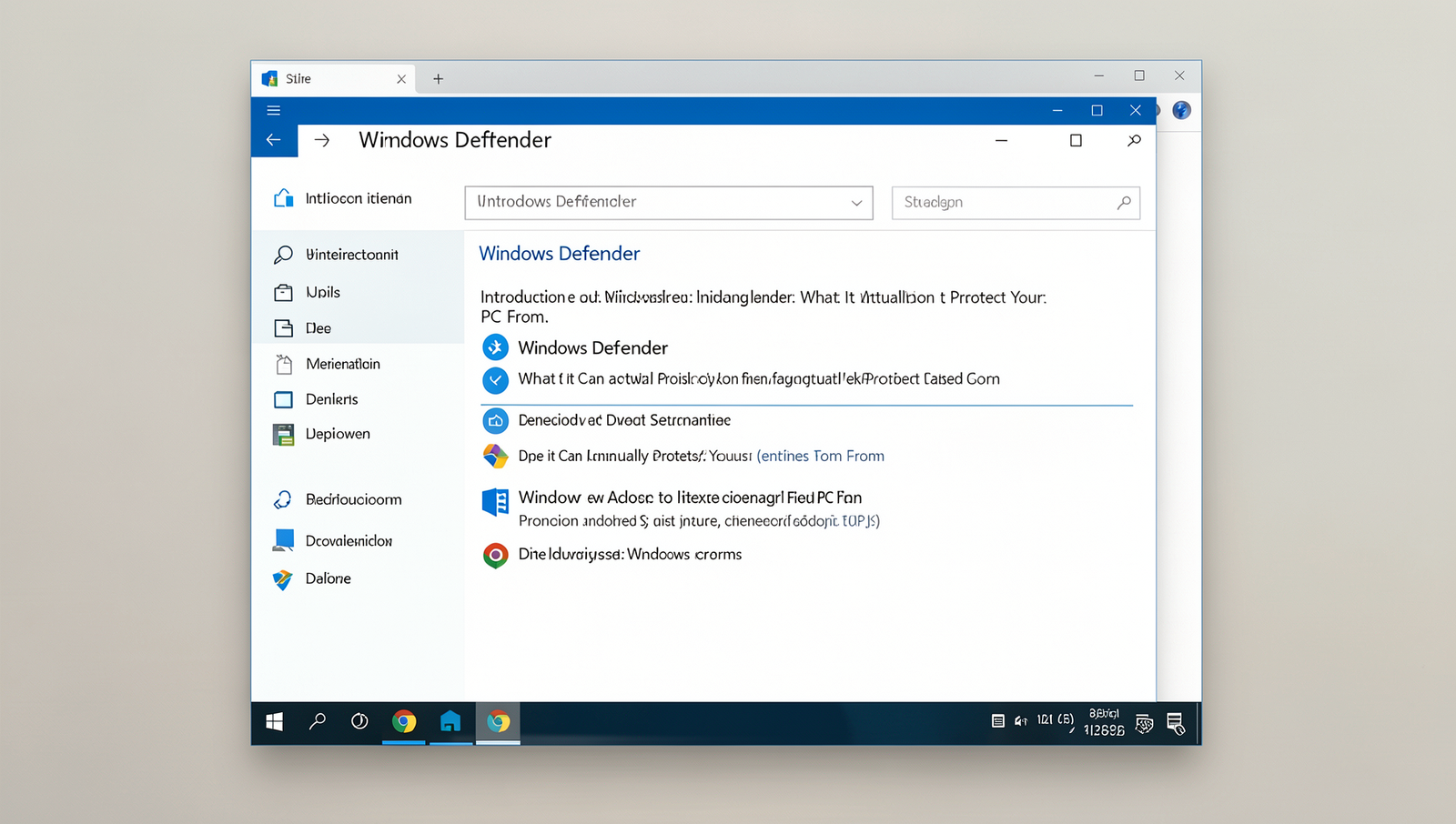Click the Deneciodvac Dveat Setrcnantiee entry

pyautogui.click(x=624, y=420)
